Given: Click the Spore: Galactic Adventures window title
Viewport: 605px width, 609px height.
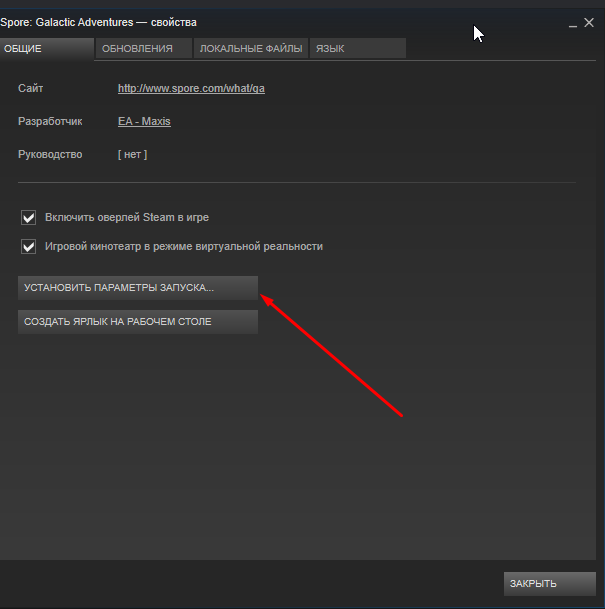Looking at the screenshot, I should pos(98,23).
